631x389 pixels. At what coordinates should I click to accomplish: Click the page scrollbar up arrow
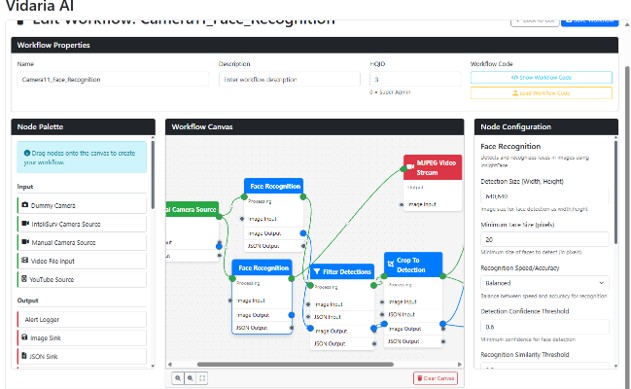pyautogui.click(x=627, y=24)
